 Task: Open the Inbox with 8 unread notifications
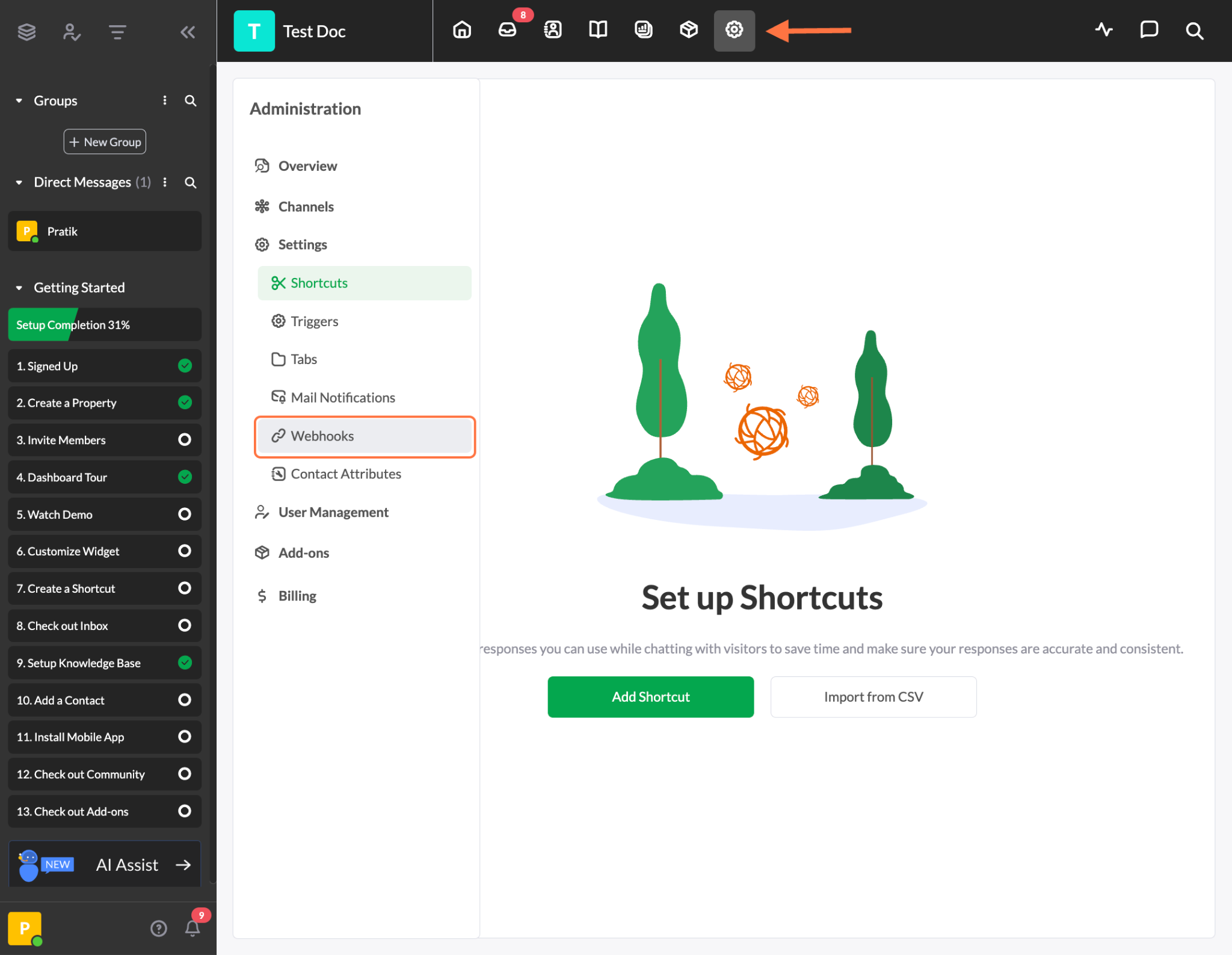(507, 29)
